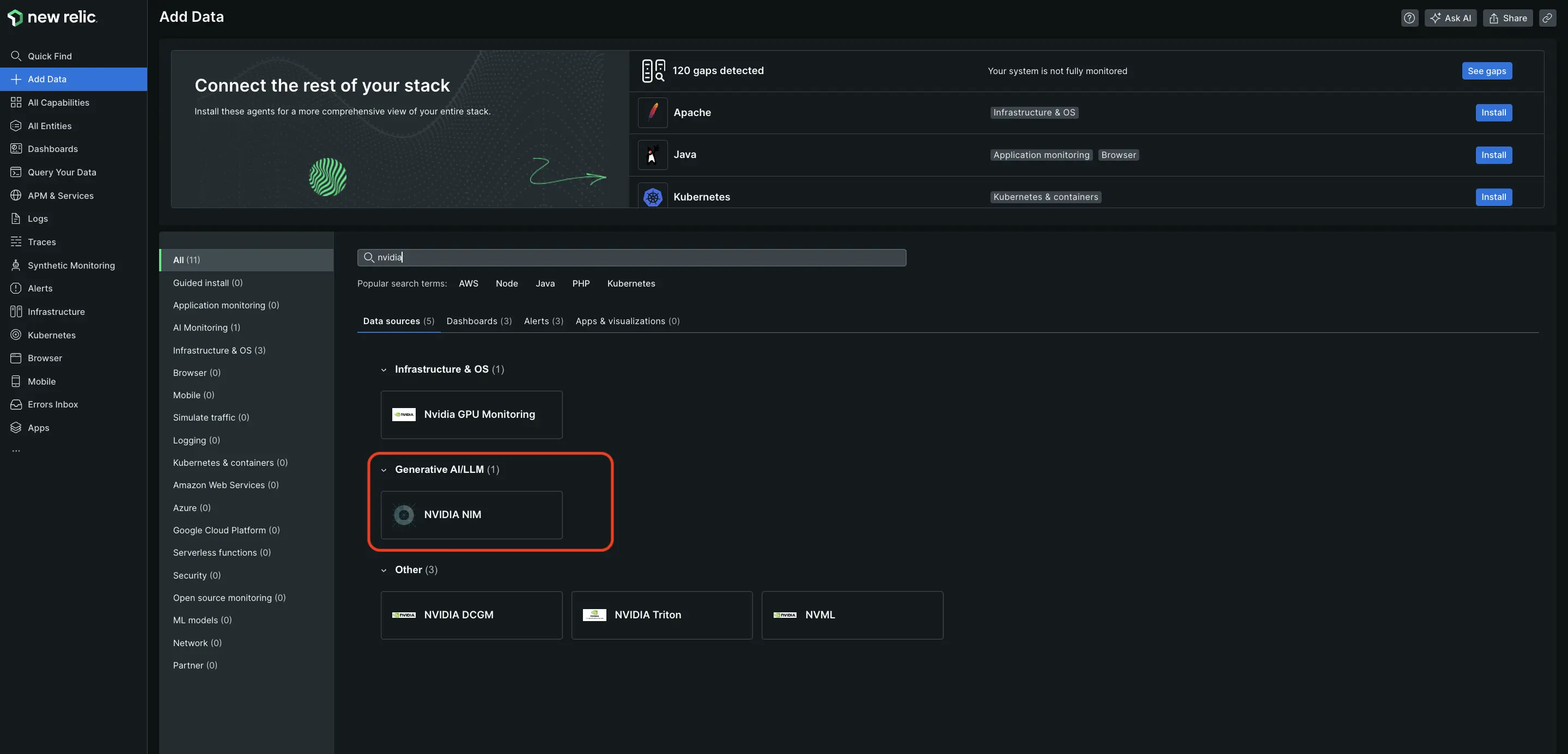The image size is (1568, 754).
Task: Go to Synthetic Monitoring
Action: [71, 265]
